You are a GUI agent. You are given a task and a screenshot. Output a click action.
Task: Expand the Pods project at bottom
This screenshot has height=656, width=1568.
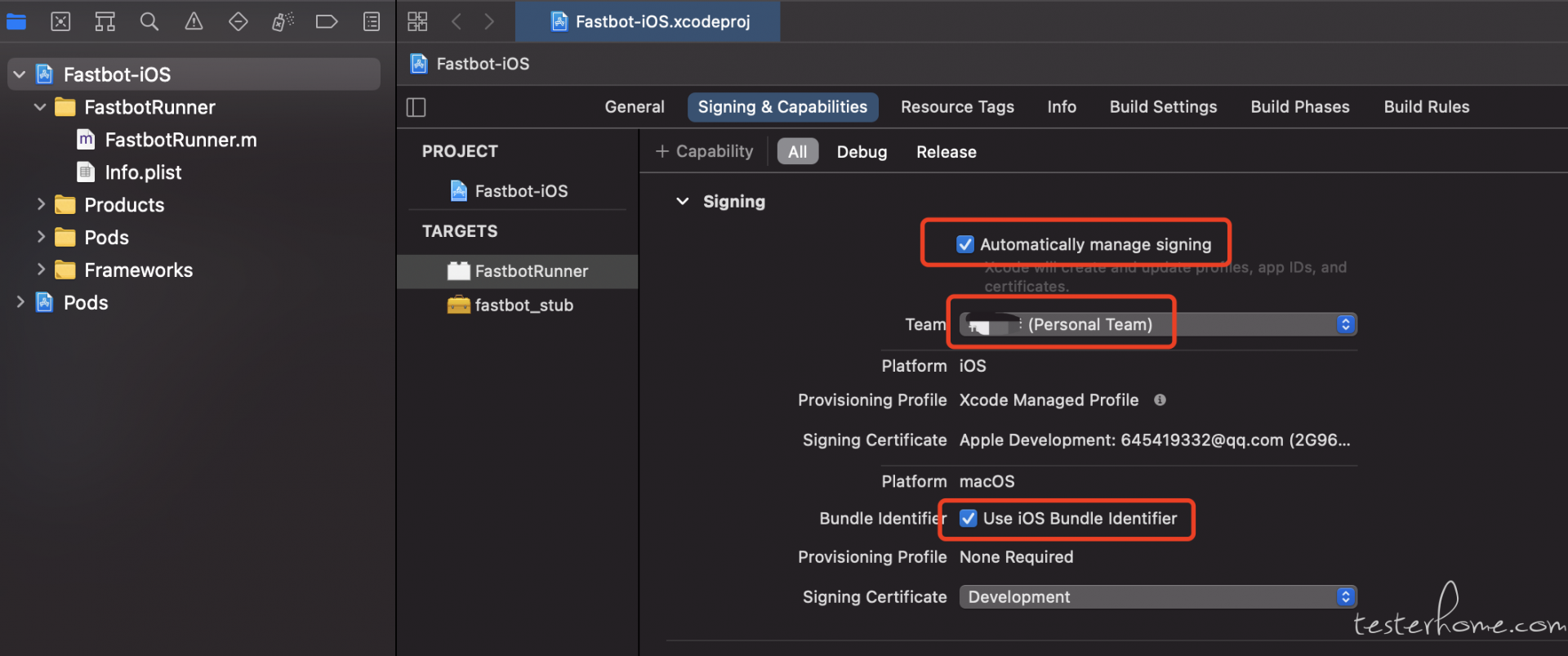click(20, 302)
